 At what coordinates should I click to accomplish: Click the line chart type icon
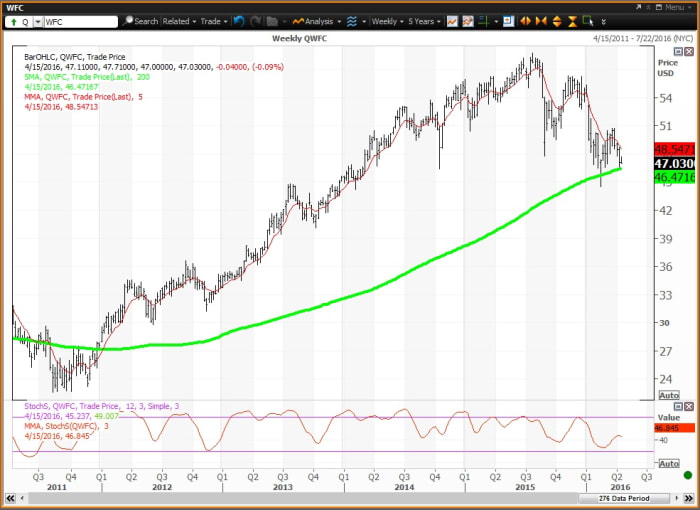point(453,20)
